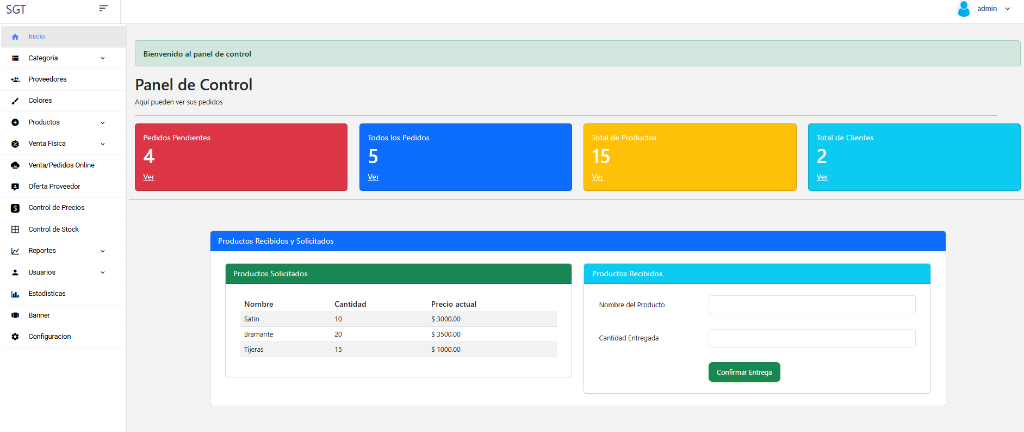1024x432 pixels.
Task: Open Estadisticas bar chart icon
Action: click(15, 294)
